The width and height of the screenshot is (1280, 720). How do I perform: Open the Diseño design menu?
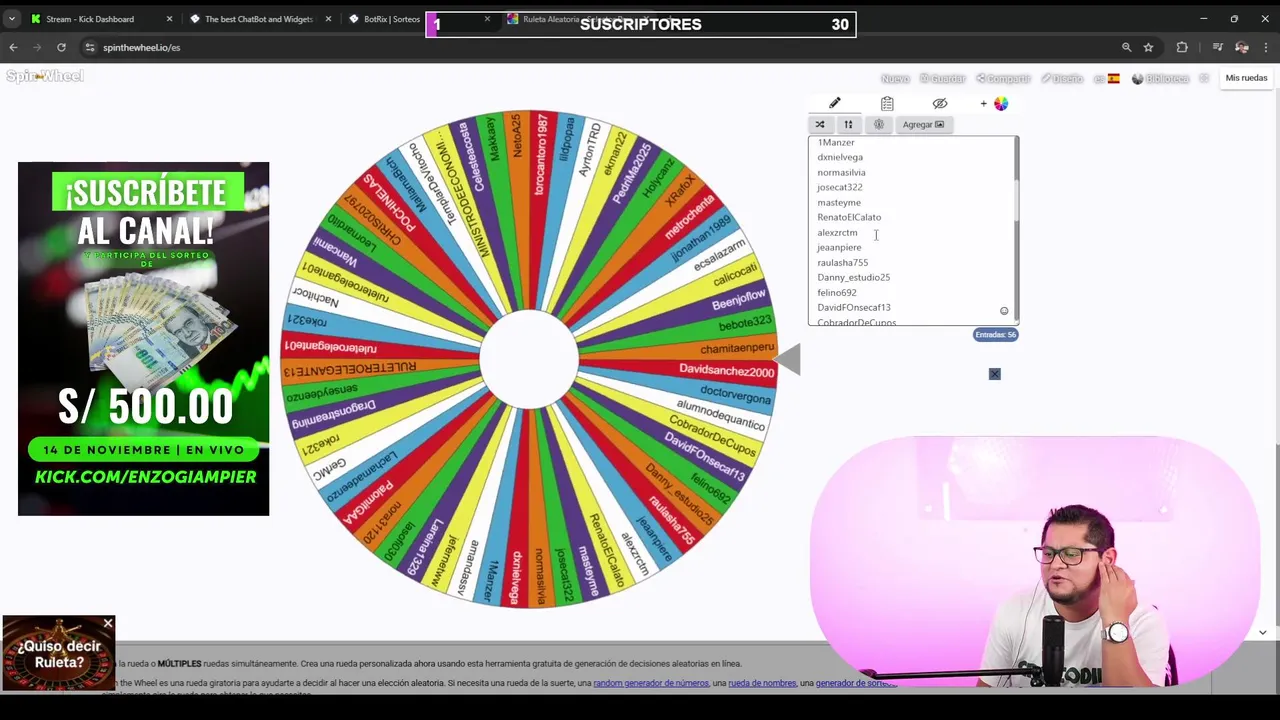point(1062,78)
